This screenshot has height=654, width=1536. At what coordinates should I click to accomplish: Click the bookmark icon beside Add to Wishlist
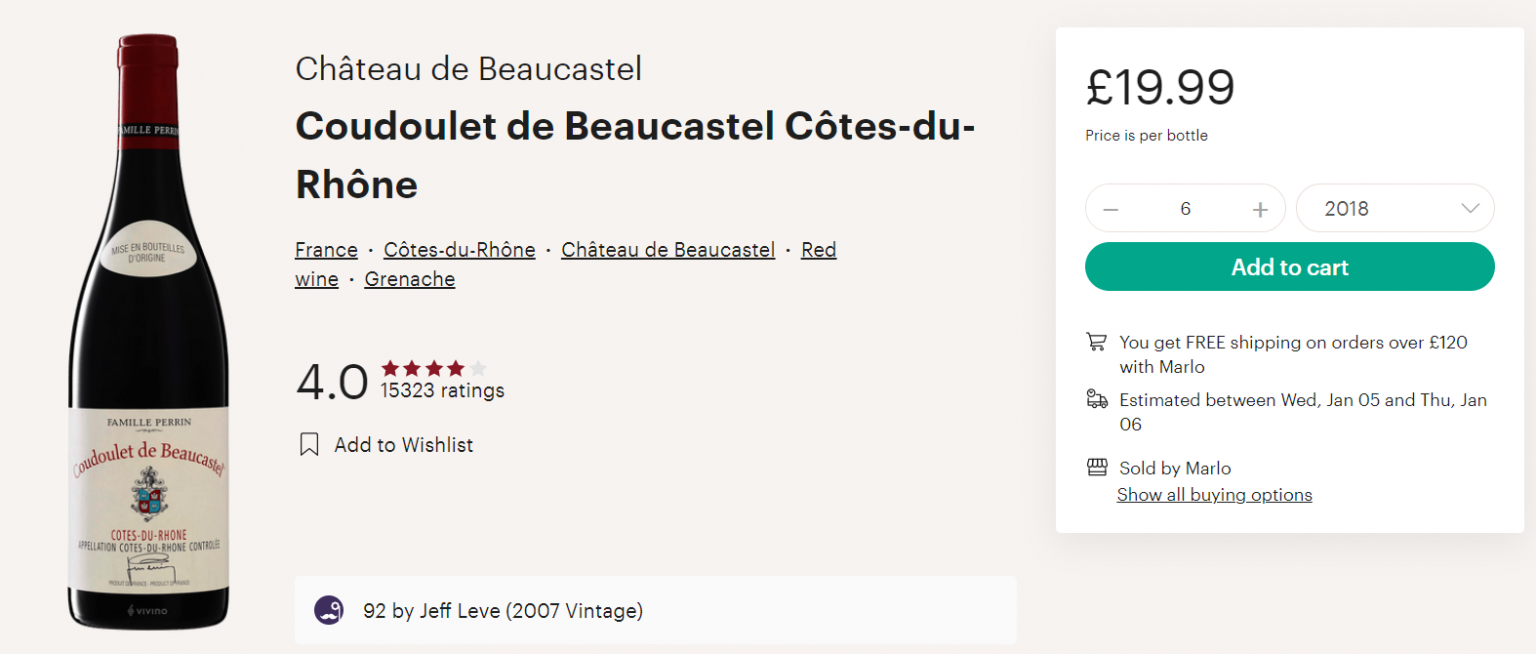click(x=309, y=445)
